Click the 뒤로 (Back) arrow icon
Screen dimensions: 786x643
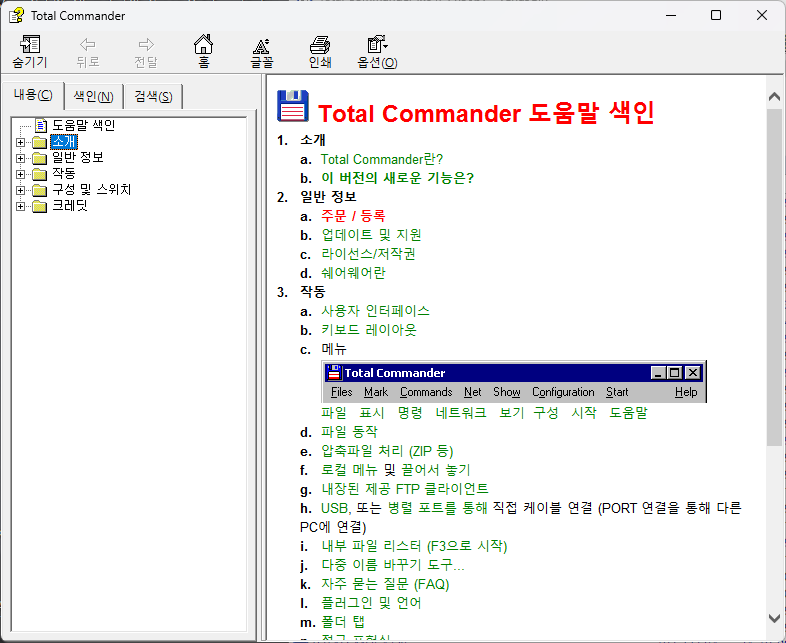point(88,45)
